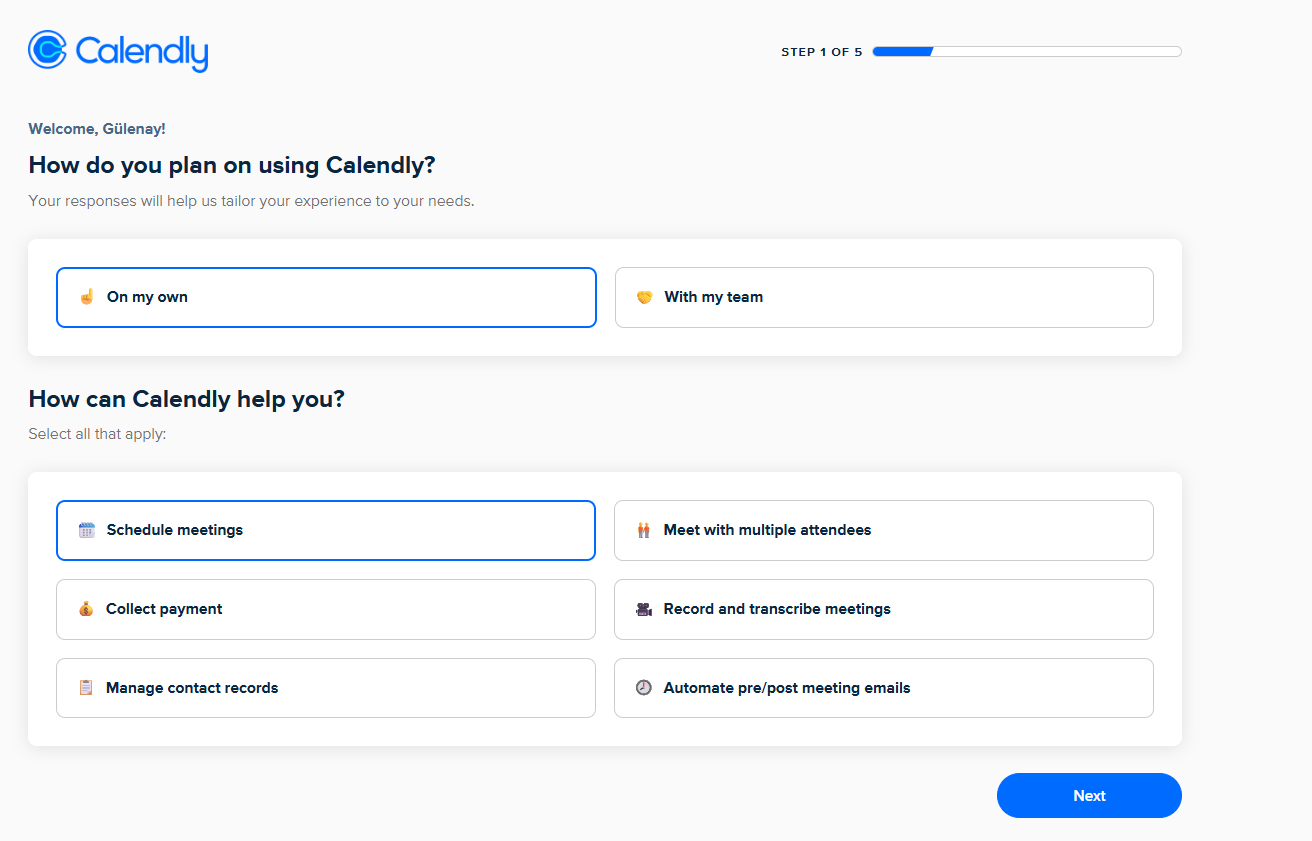Viewport: 1312px width, 841px height.
Task: Click the clipboard icon for contact records
Action: point(86,688)
